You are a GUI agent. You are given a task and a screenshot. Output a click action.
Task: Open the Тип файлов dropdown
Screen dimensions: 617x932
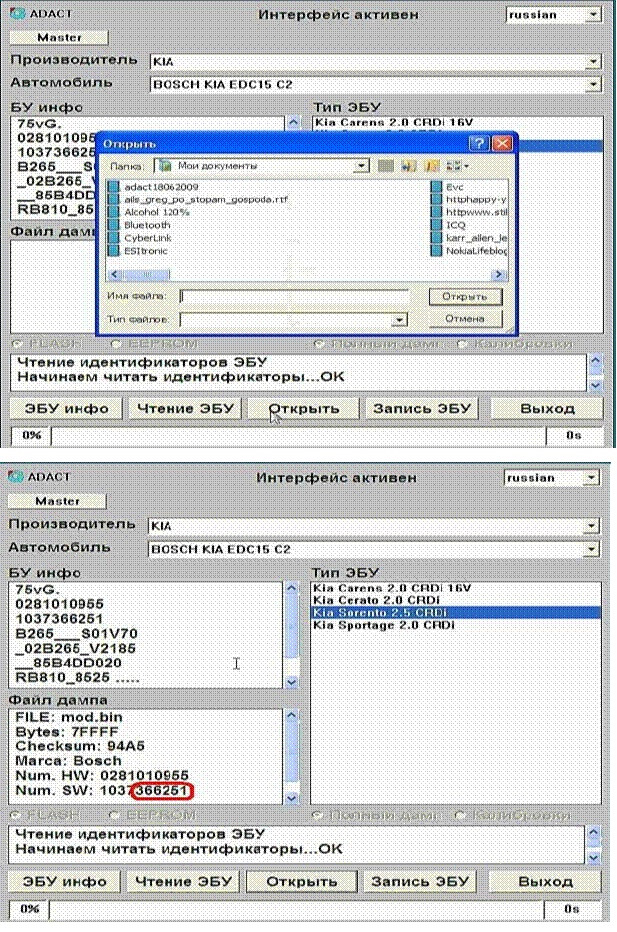tap(399, 320)
